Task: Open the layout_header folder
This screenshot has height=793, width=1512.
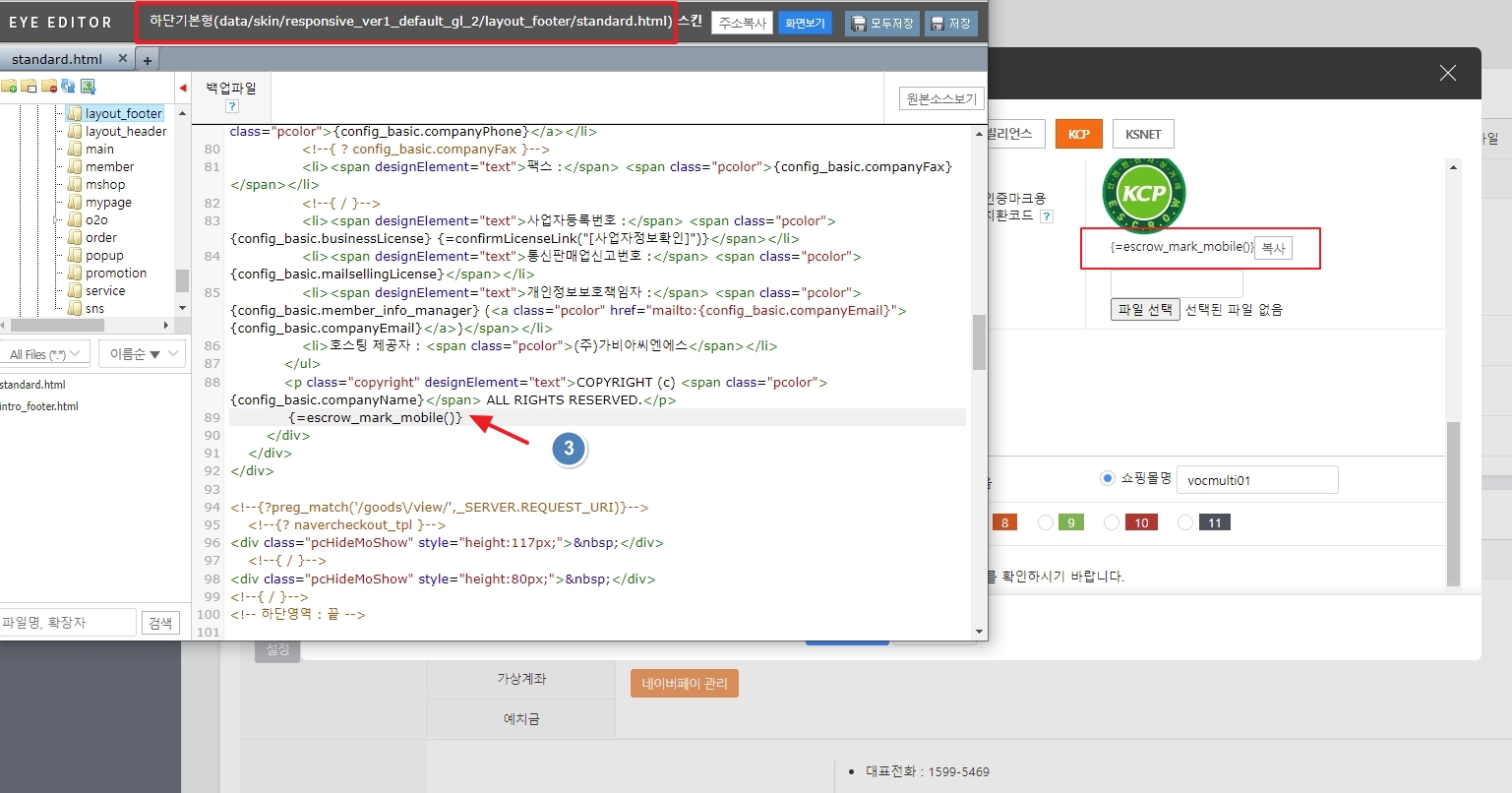Action: (125, 132)
